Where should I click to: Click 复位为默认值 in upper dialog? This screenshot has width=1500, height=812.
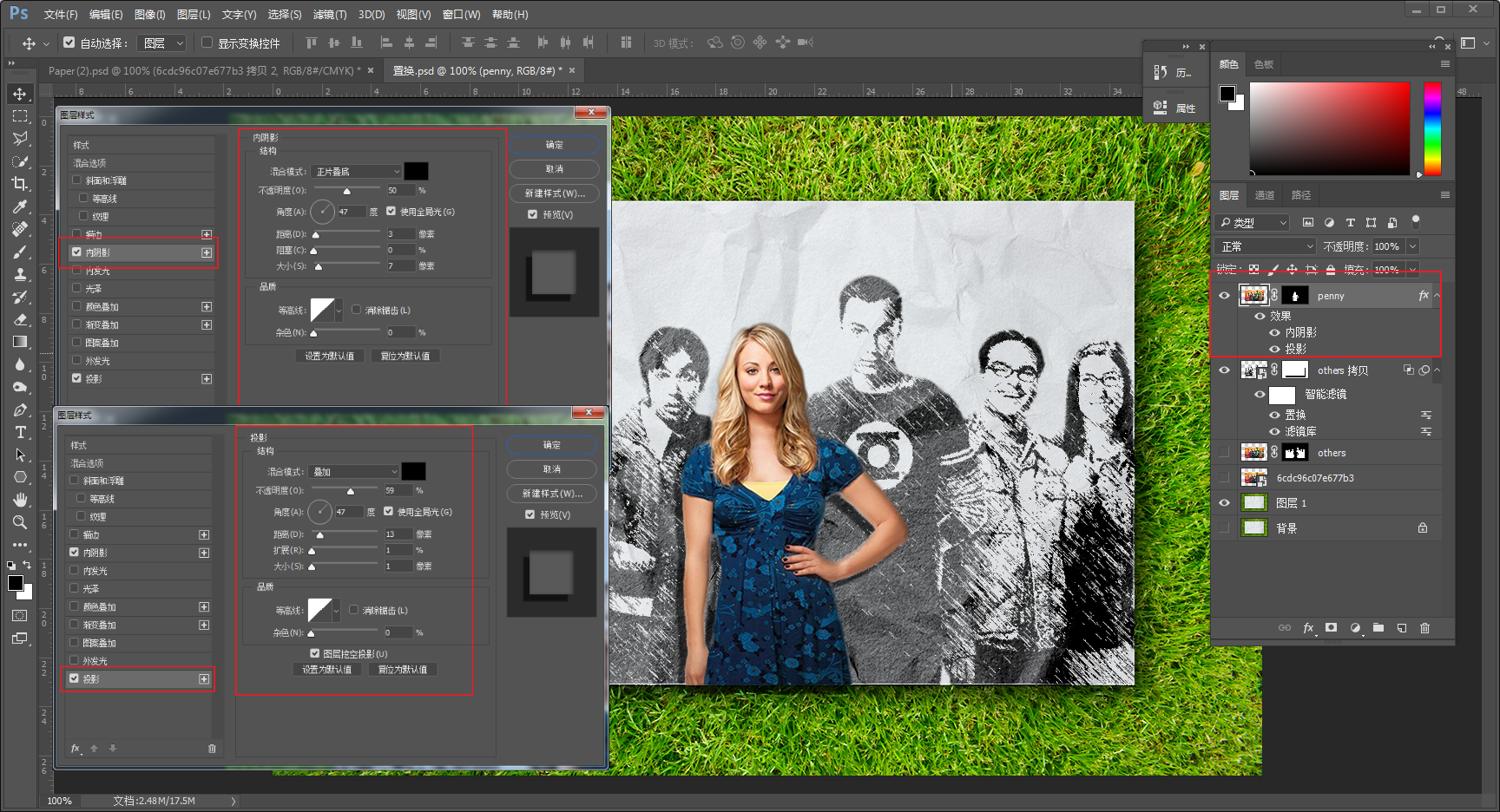[x=405, y=356]
